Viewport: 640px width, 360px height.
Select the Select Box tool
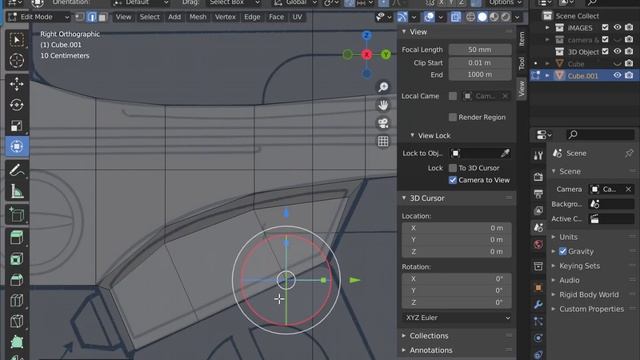[x=17, y=40]
